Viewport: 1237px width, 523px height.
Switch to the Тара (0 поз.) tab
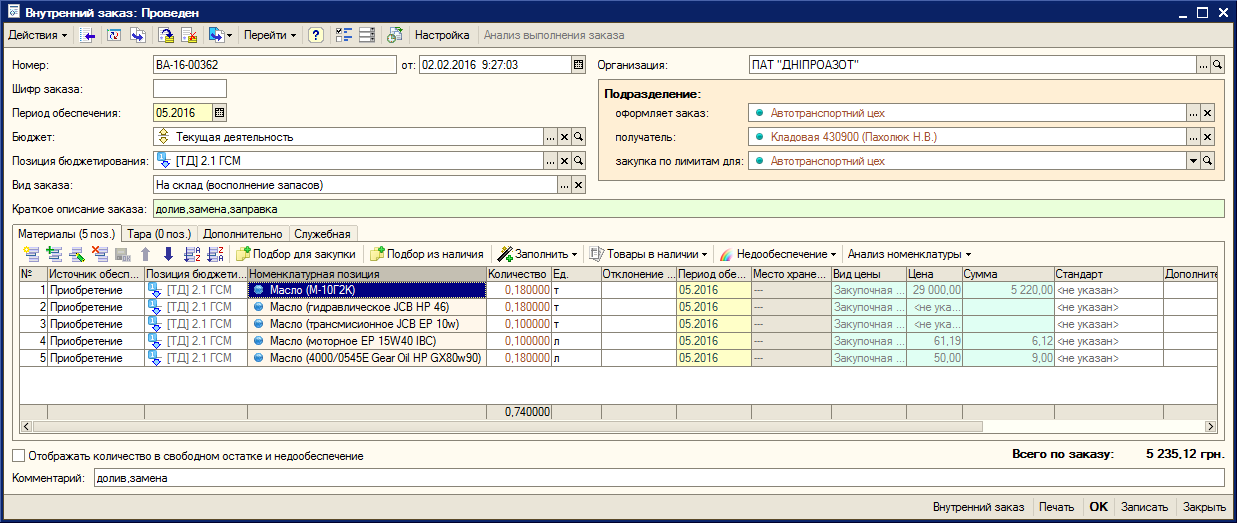coord(160,233)
